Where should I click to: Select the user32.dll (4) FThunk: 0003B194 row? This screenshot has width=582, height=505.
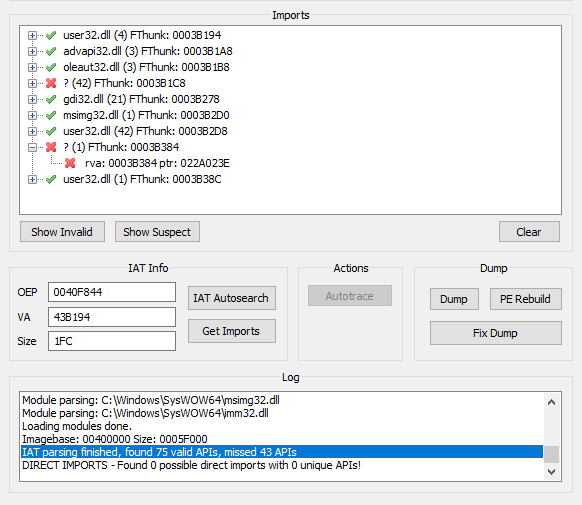[x=142, y=35]
